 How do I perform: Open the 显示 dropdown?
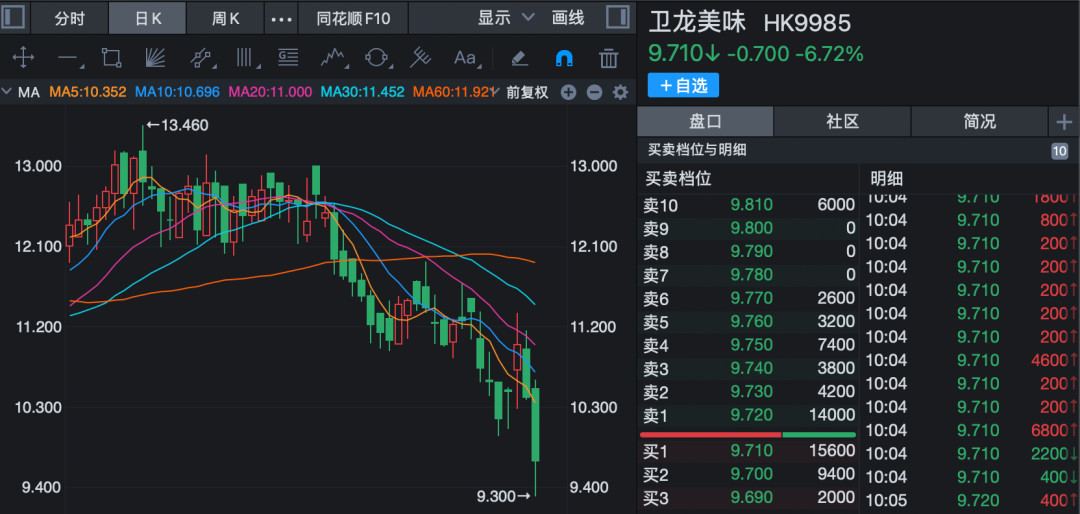tap(506, 18)
